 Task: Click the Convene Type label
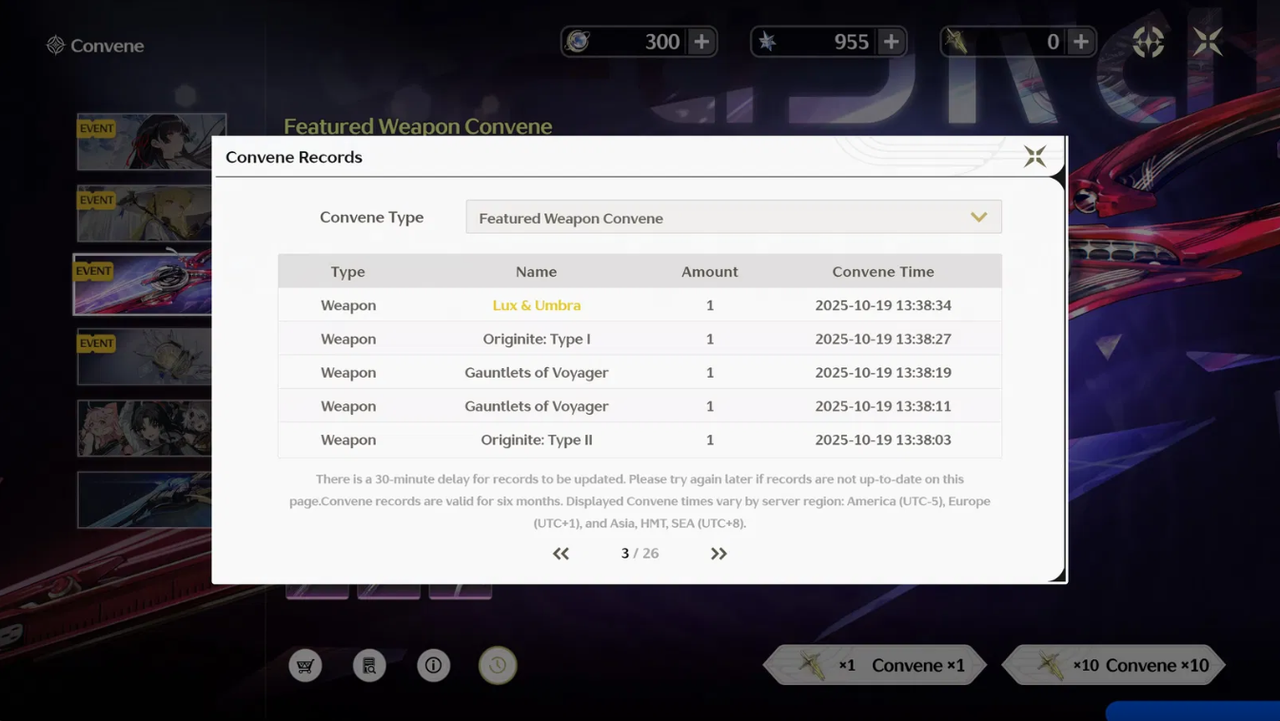tap(372, 217)
